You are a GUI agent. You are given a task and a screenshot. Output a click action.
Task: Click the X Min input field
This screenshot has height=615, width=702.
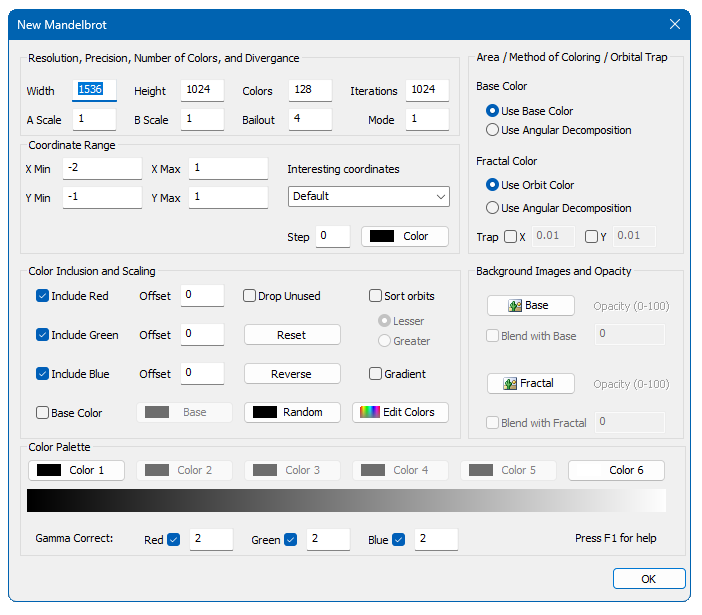coord(102,169)
